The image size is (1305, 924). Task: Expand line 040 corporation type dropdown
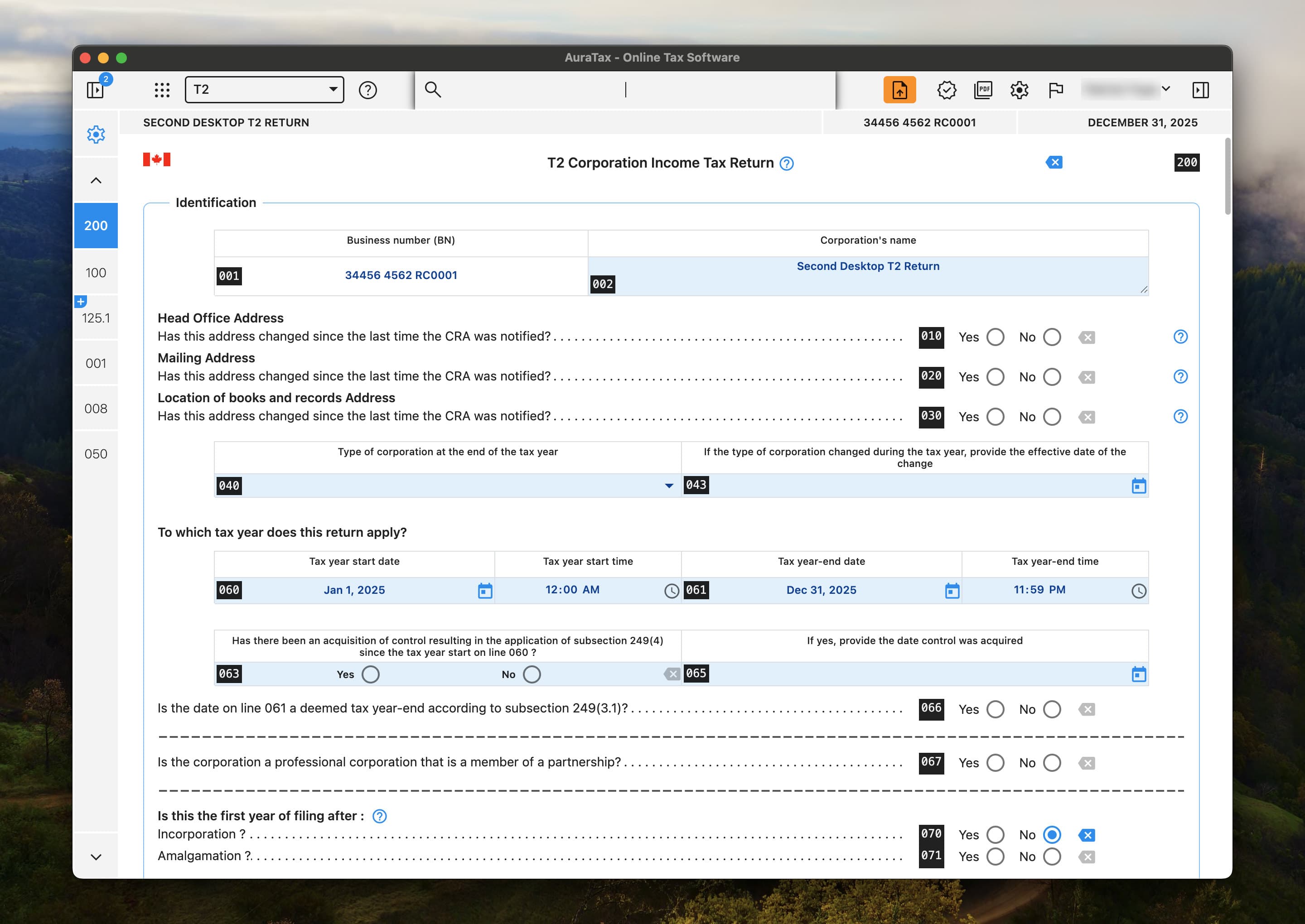[669, 486]
